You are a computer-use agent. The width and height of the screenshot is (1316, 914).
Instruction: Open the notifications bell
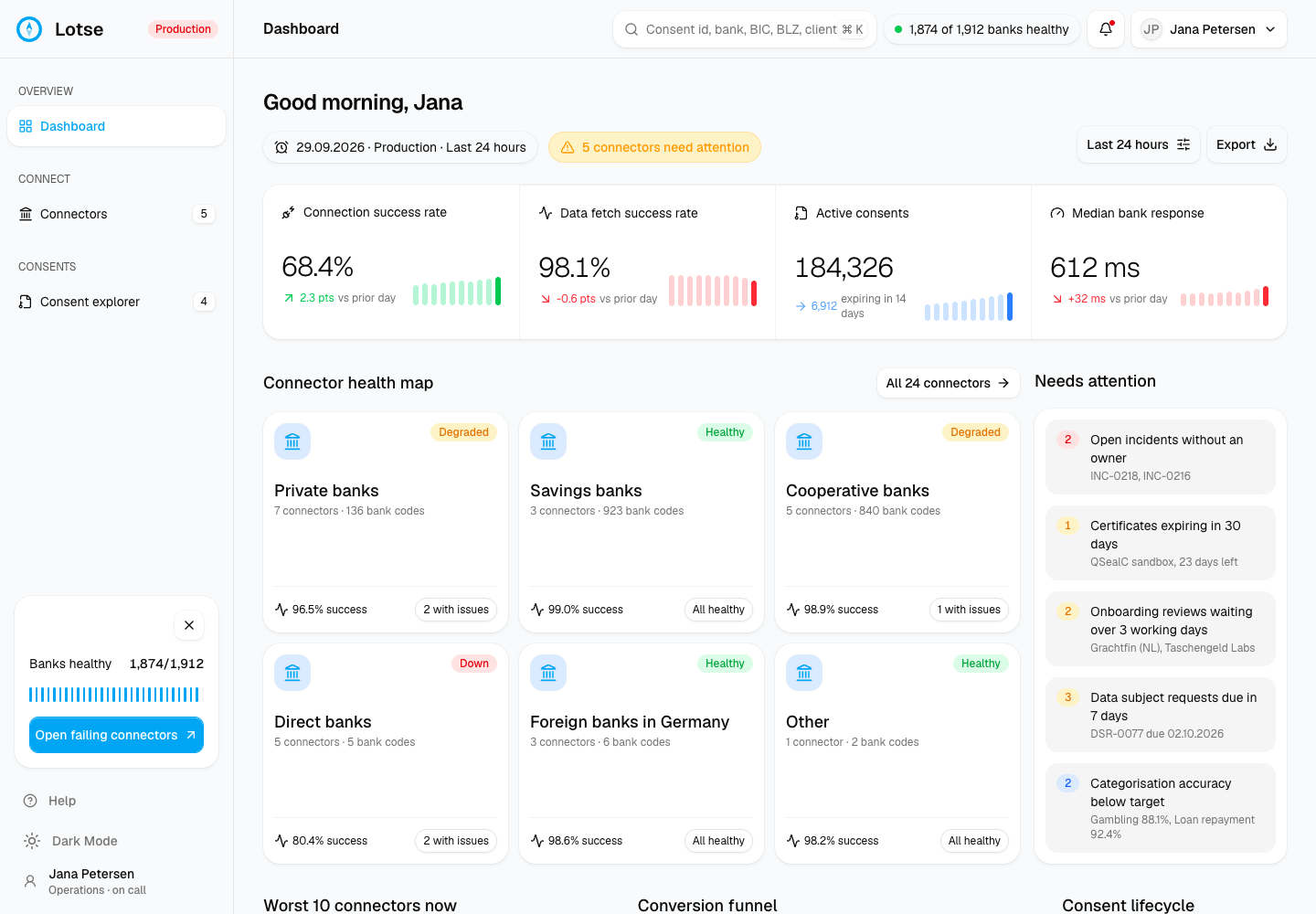click(x=1105, y=29)
